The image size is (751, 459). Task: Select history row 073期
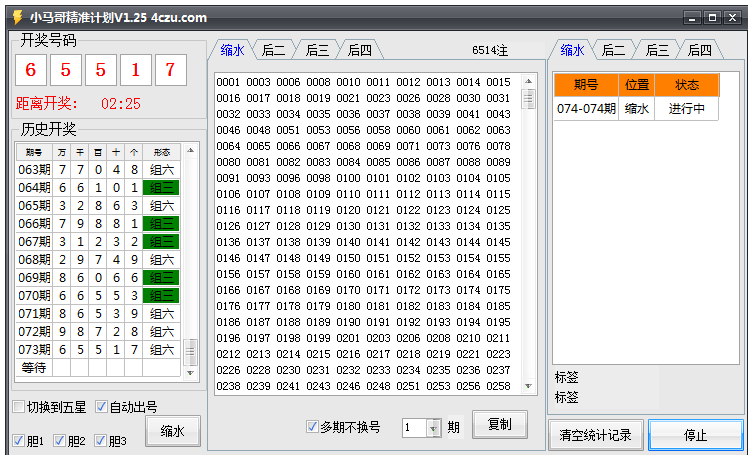(98, 350)
